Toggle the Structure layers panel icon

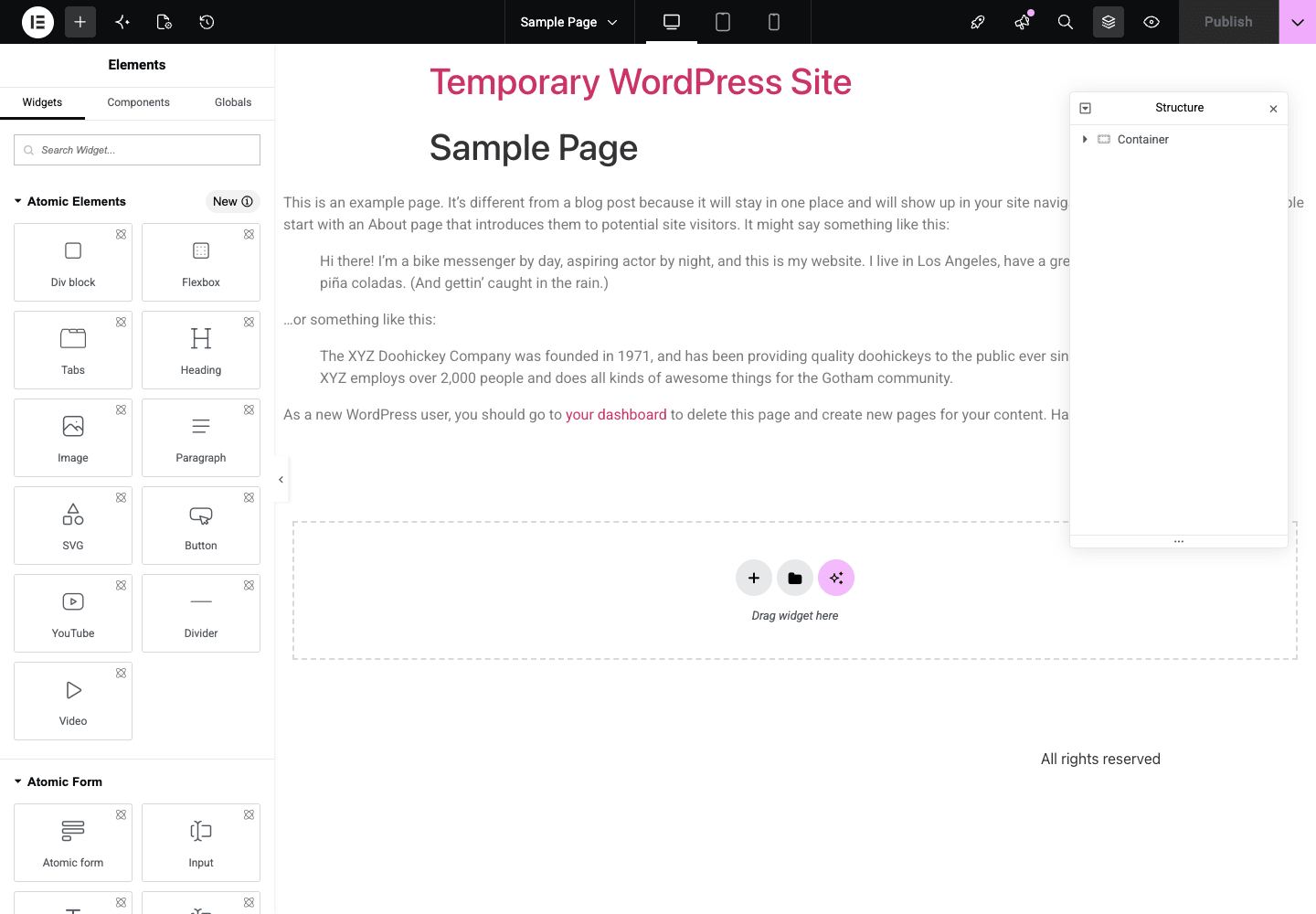(1109, 22)
